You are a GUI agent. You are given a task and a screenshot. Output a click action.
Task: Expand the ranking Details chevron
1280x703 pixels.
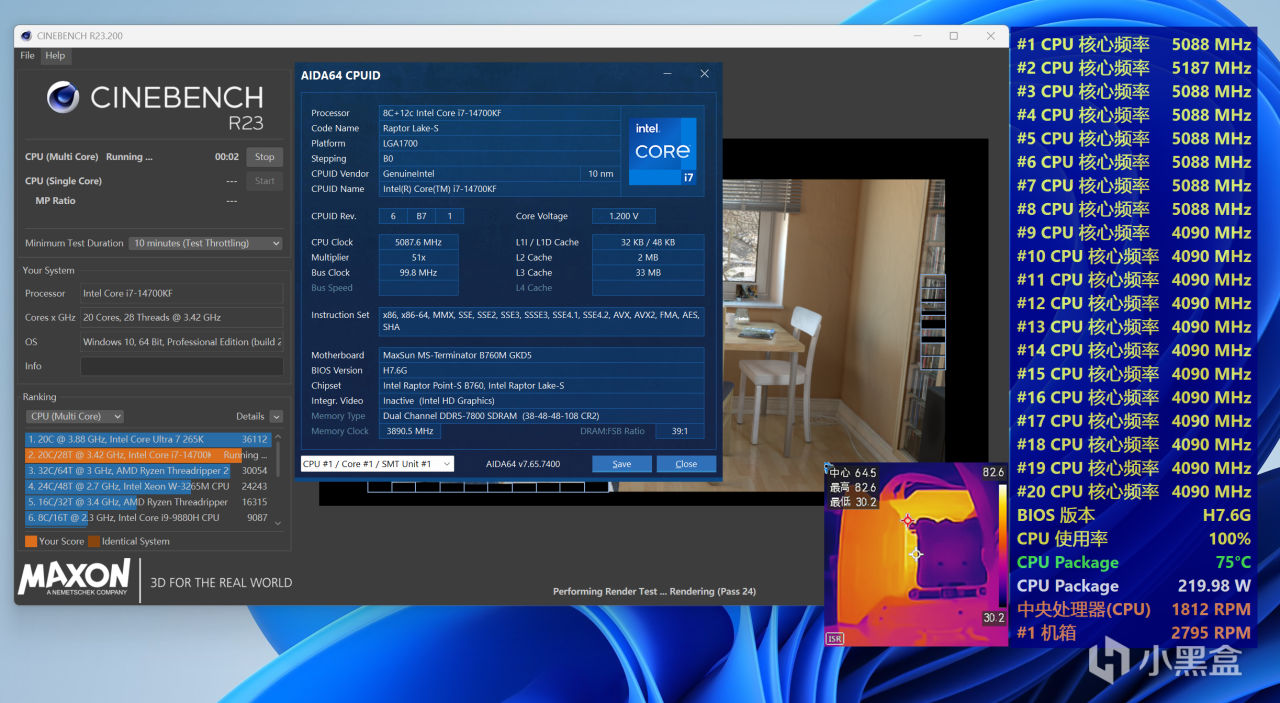point(276,417)
